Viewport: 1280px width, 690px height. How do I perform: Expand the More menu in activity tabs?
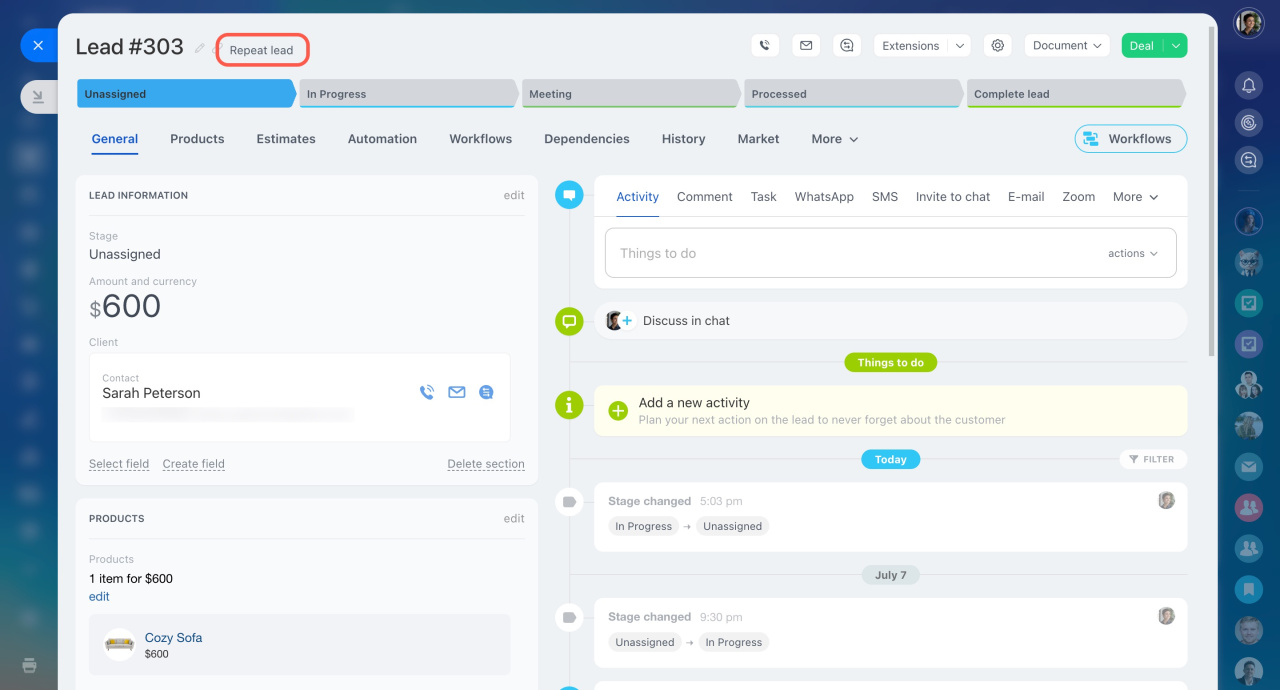(x=1135, y=197)
